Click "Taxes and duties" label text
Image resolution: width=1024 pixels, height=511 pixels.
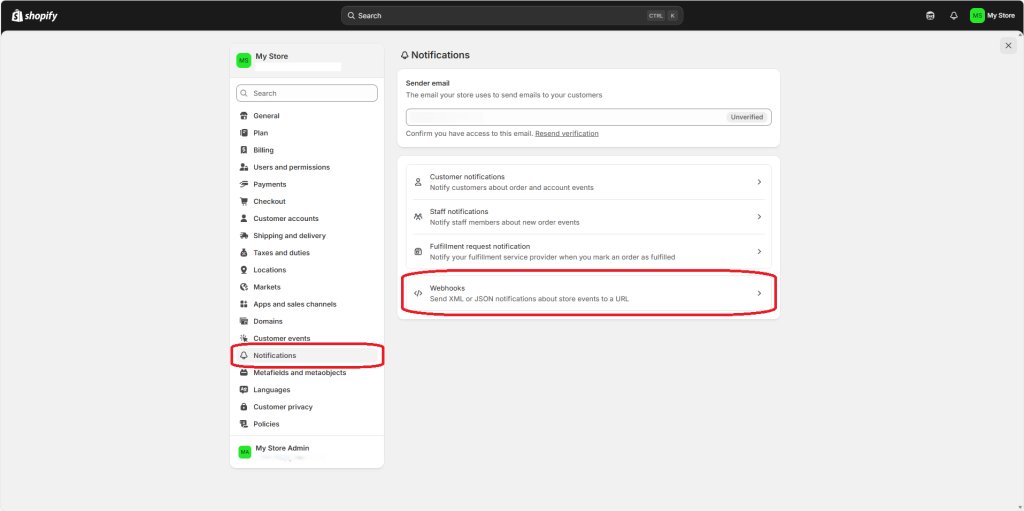pyautogui.click(x=281, y=252)
